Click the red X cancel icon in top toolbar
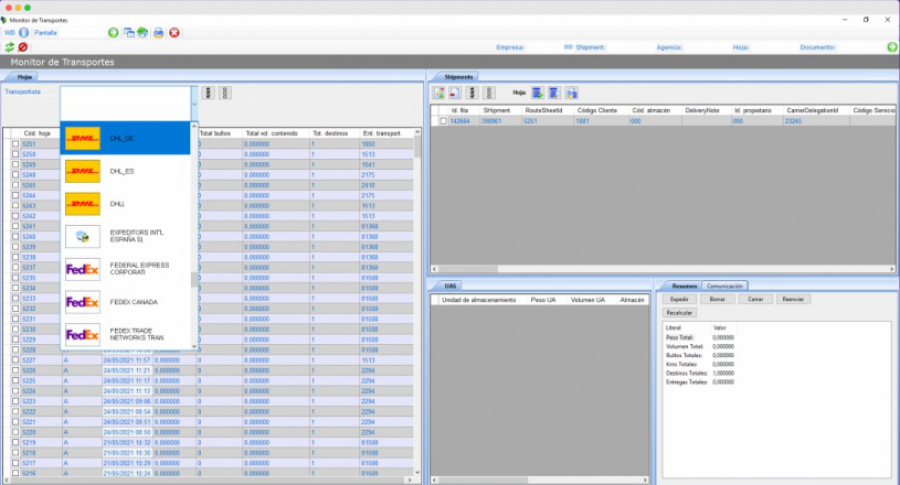This screenshot has width=900, height=485. [x=174, y=33]
